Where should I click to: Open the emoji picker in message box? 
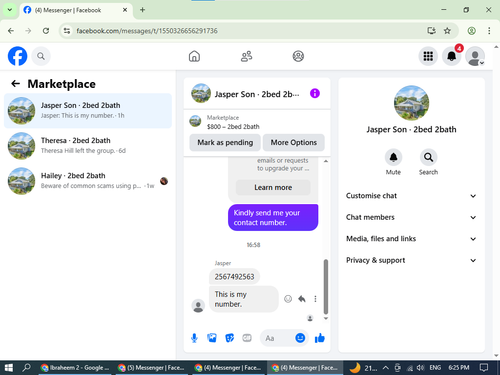point(300,338)
